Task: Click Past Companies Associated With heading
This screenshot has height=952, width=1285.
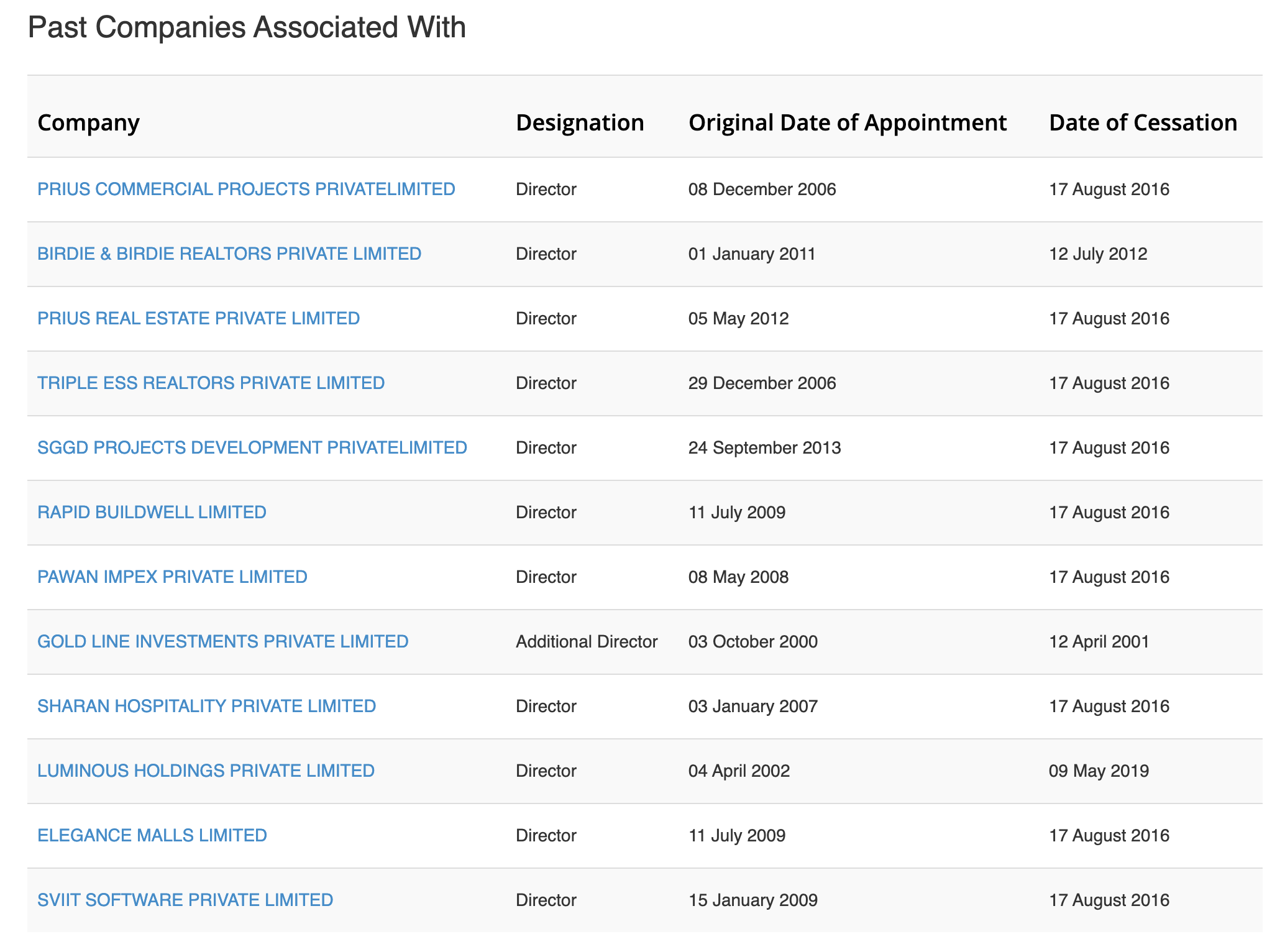Action: (x=247, y=27)
